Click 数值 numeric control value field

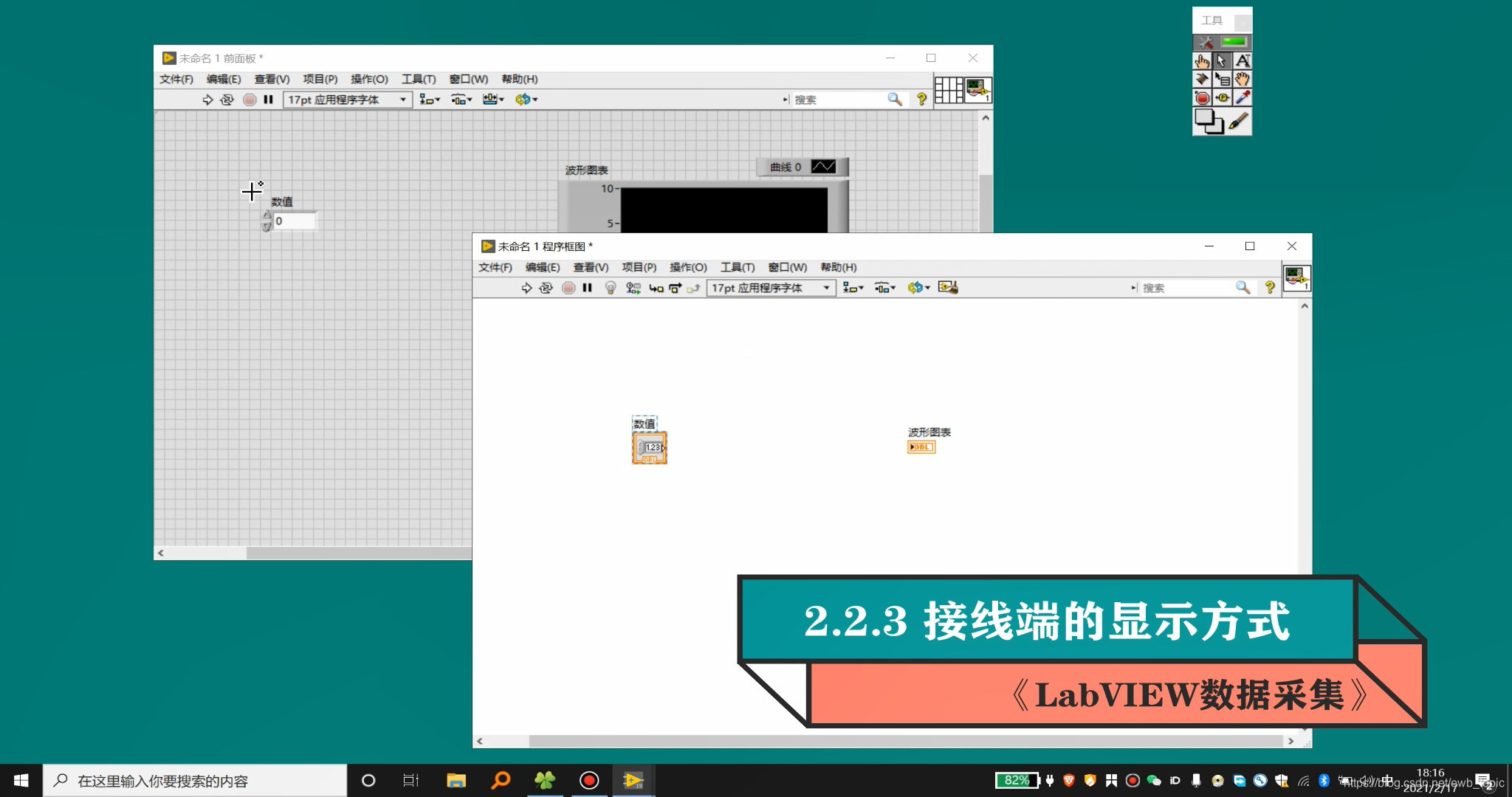[x=295, y=221]
